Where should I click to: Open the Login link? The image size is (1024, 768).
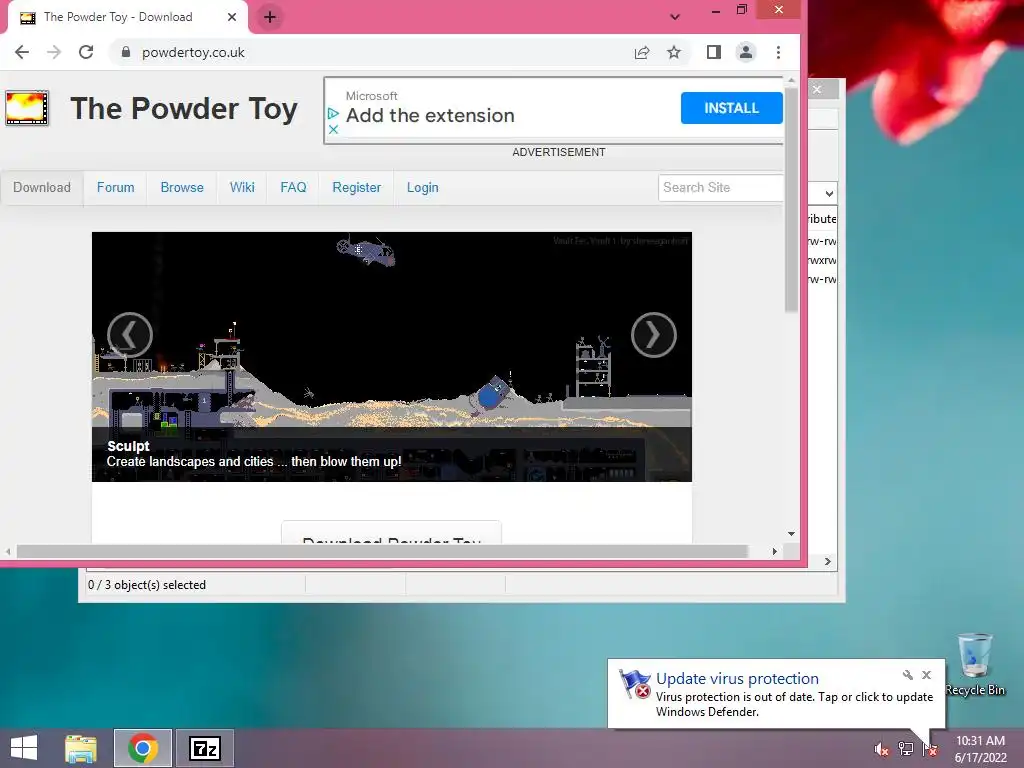tap(423, 187)
